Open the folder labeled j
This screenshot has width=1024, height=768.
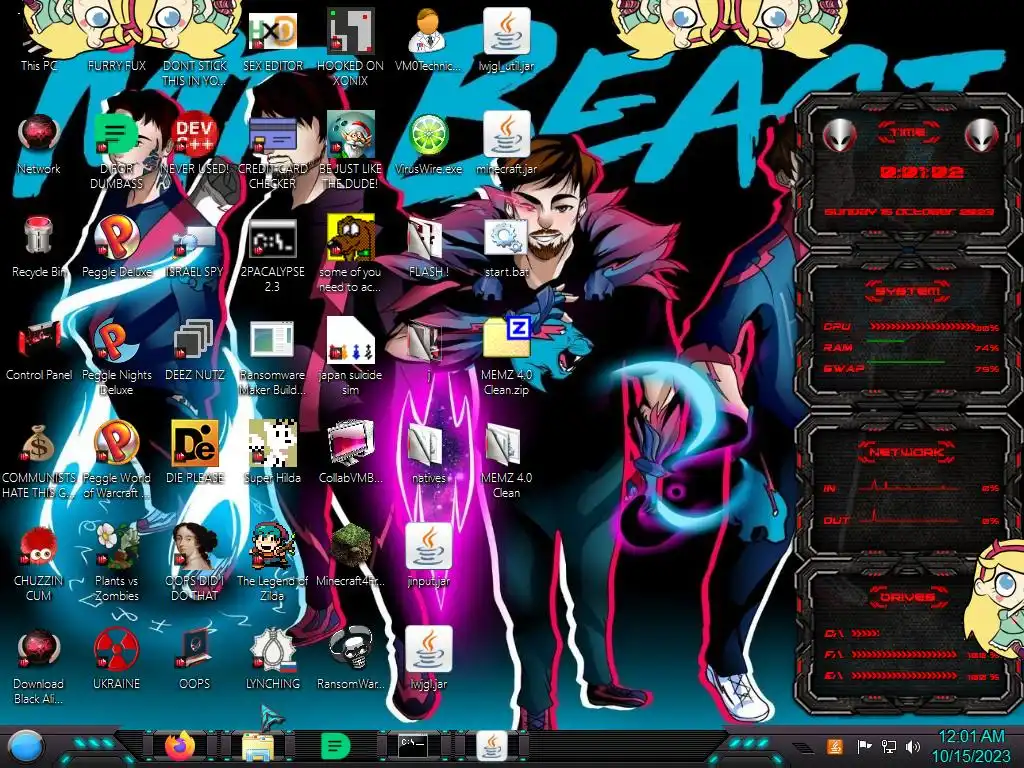click(428, 341)
